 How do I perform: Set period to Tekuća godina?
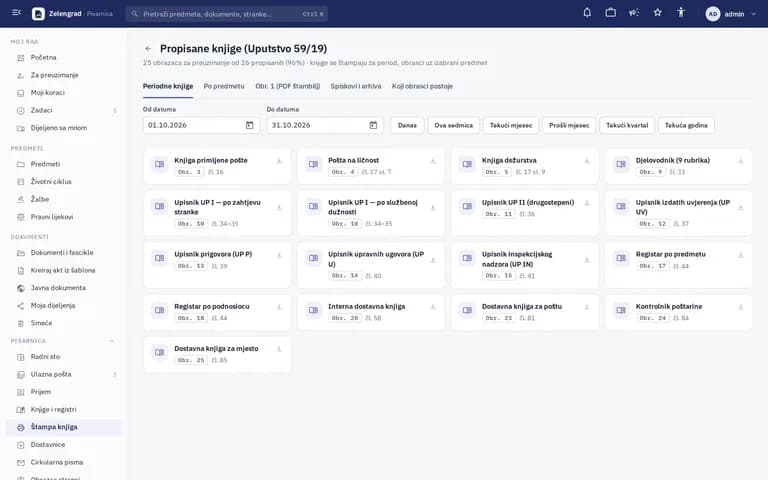click(x=686, y=125)
